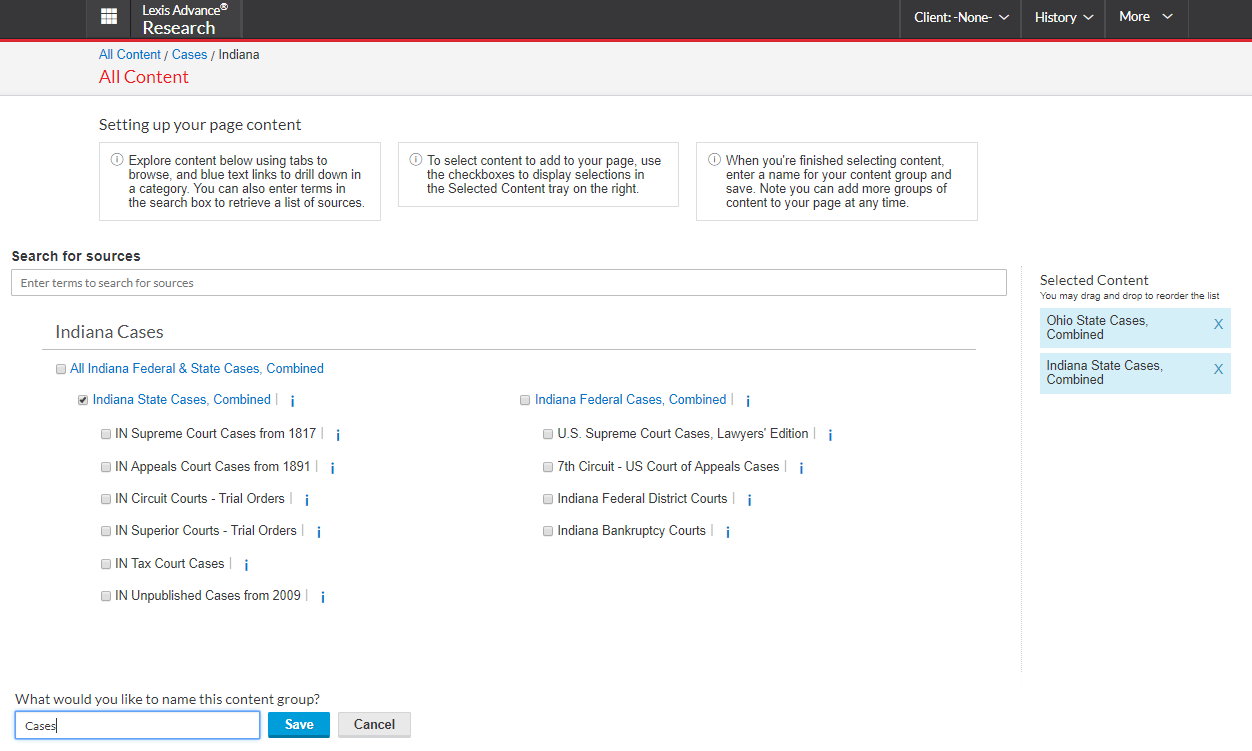
Task: Click the search for sources field
Action: pyautogui.click(x=509, y=283)
